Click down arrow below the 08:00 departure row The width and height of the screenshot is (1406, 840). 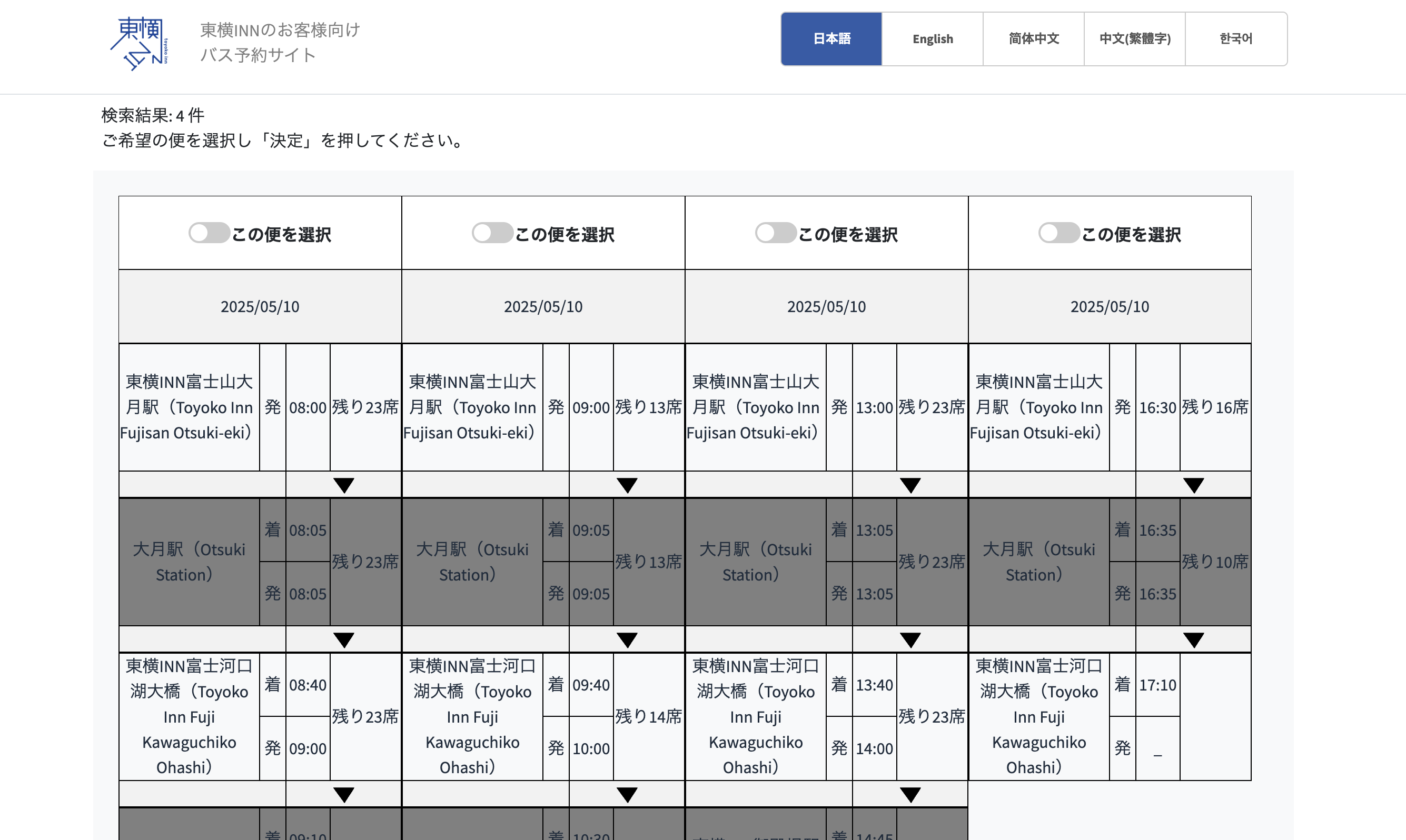[344, 485]
